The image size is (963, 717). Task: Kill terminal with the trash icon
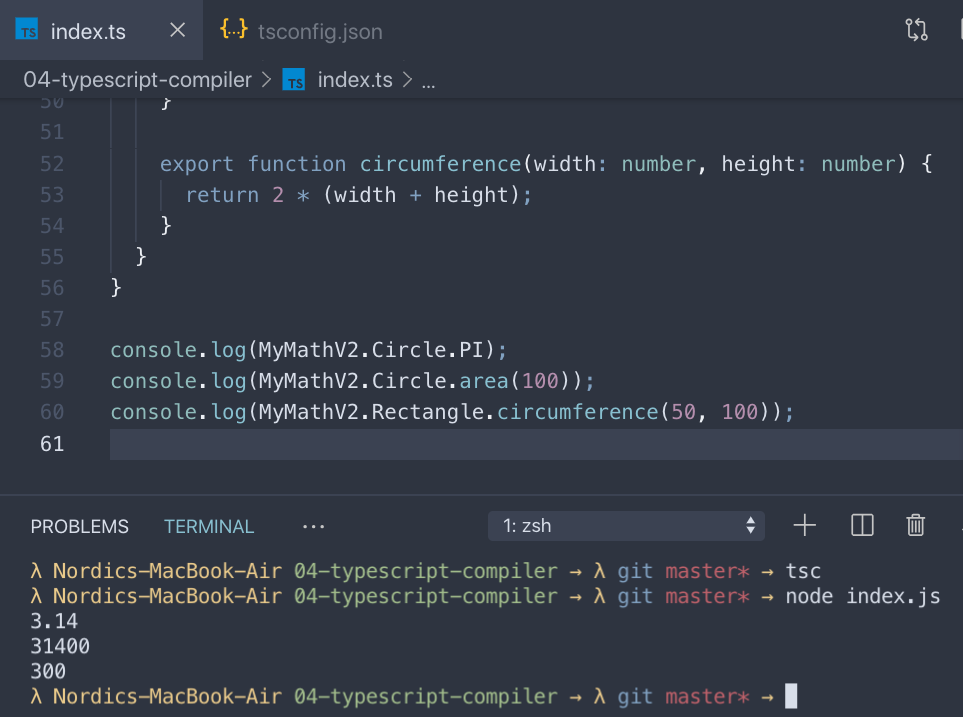pos(915,525)
